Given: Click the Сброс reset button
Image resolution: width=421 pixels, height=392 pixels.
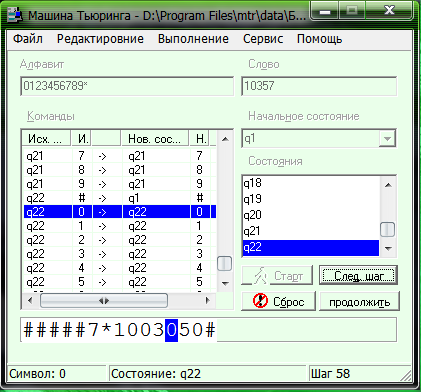Looking at the screenshot, I should click(x=278, y=301).
